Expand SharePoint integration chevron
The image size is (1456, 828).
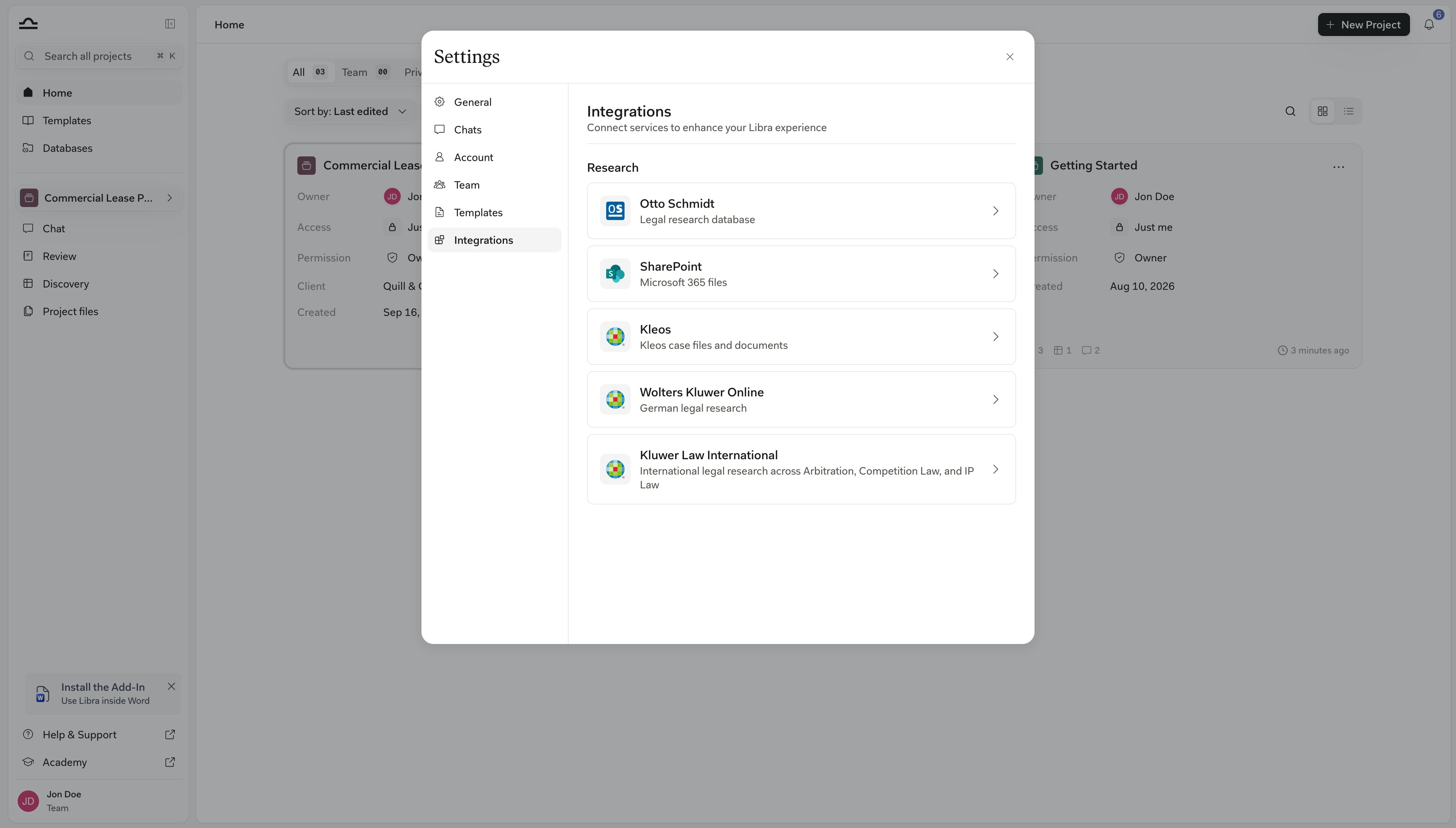[995, 274]
